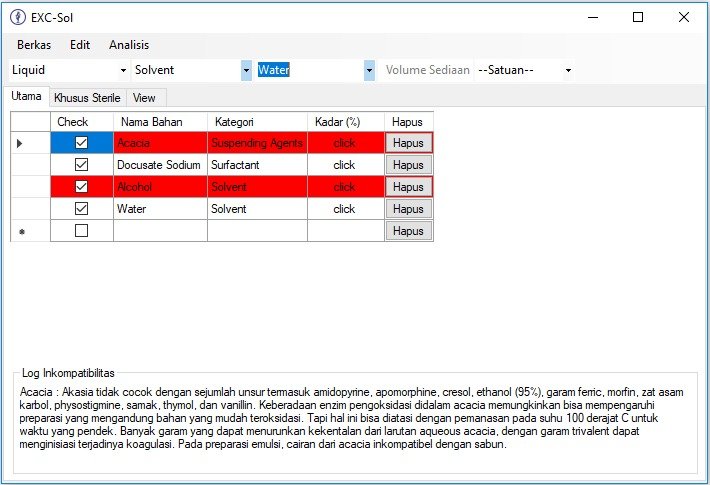Screen dimensions: 710x485
Task: Open the Analisis menu
Action: click(x=129, y=45)
